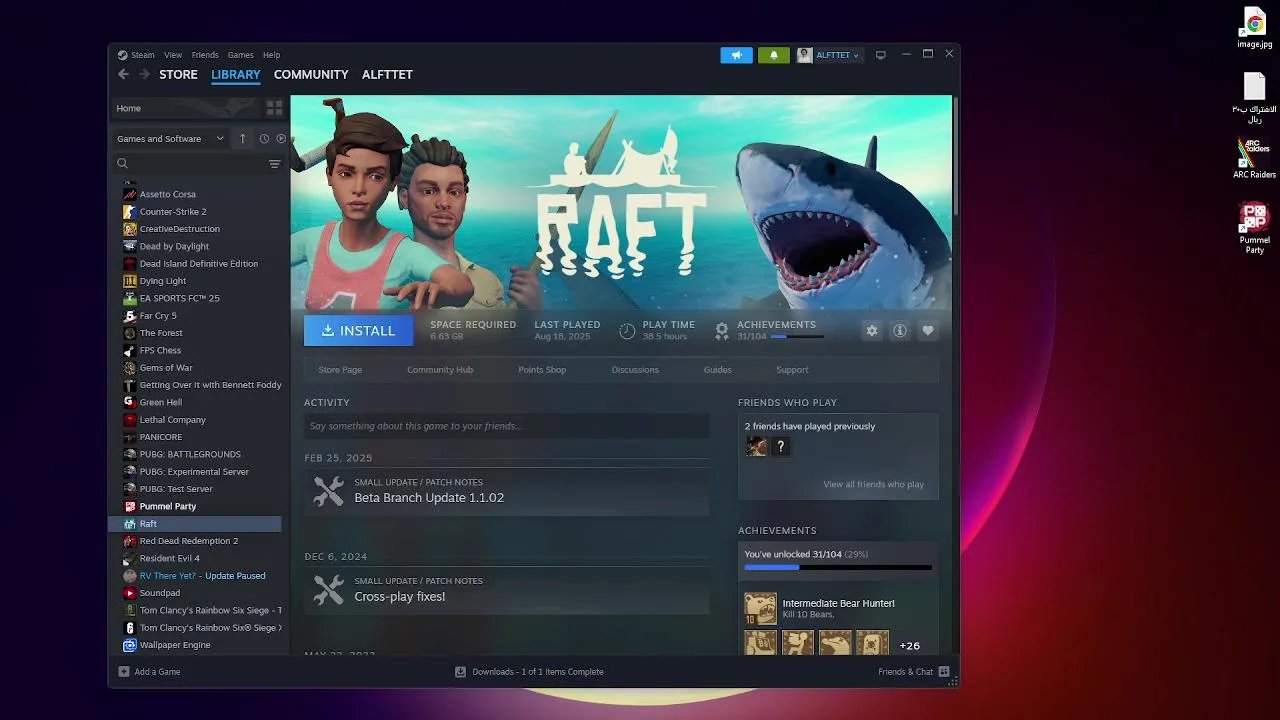Show Raft game info icon

900,331
